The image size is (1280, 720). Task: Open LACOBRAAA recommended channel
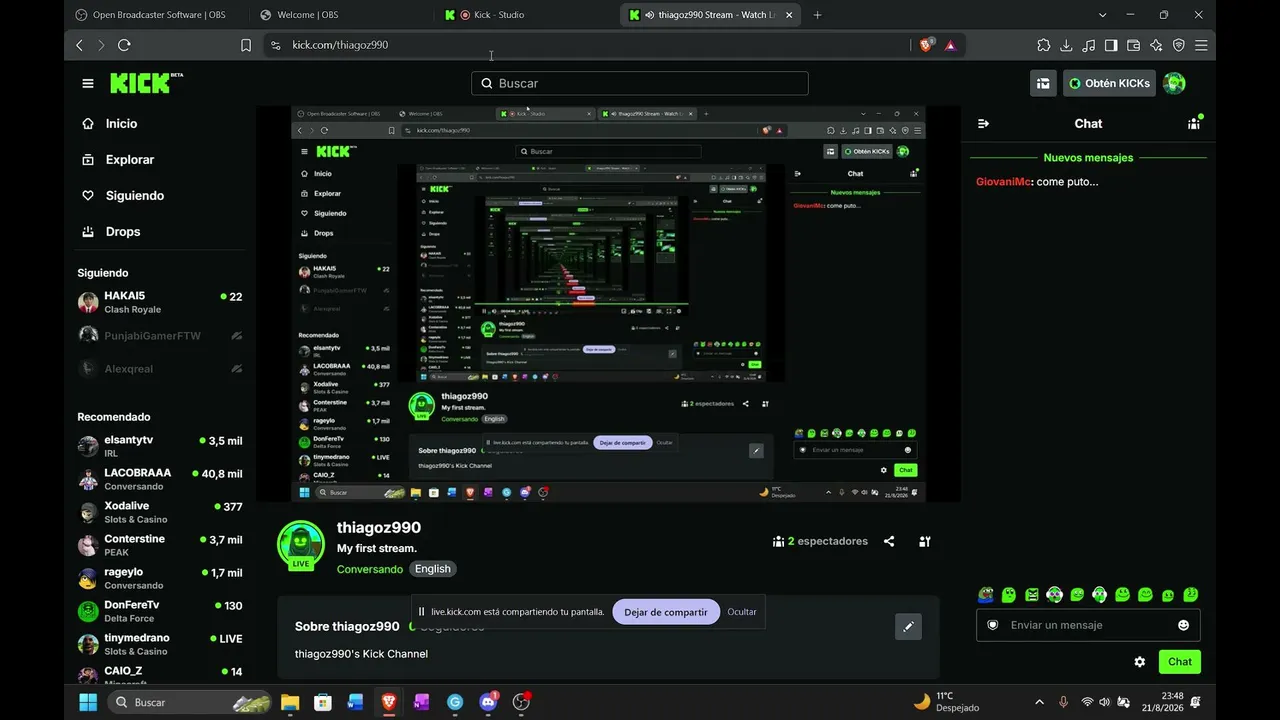(x=160, y=479)
